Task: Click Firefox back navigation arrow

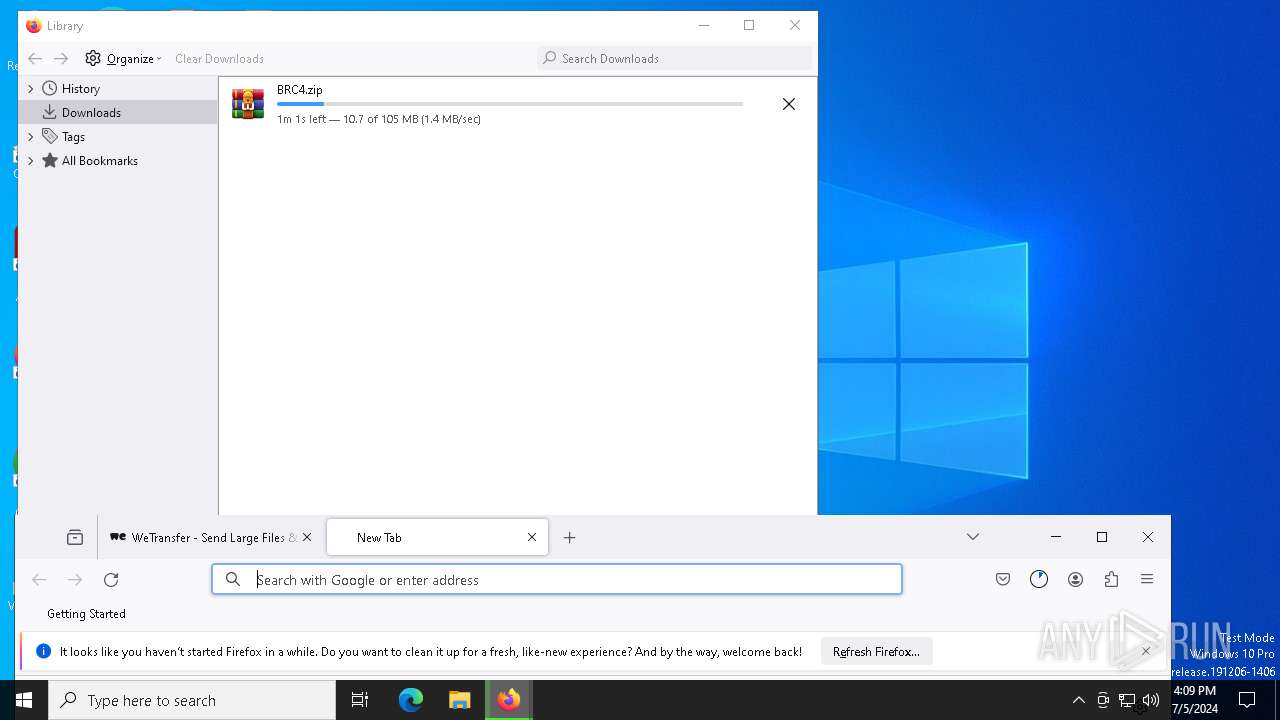Action: click(39, 580)
